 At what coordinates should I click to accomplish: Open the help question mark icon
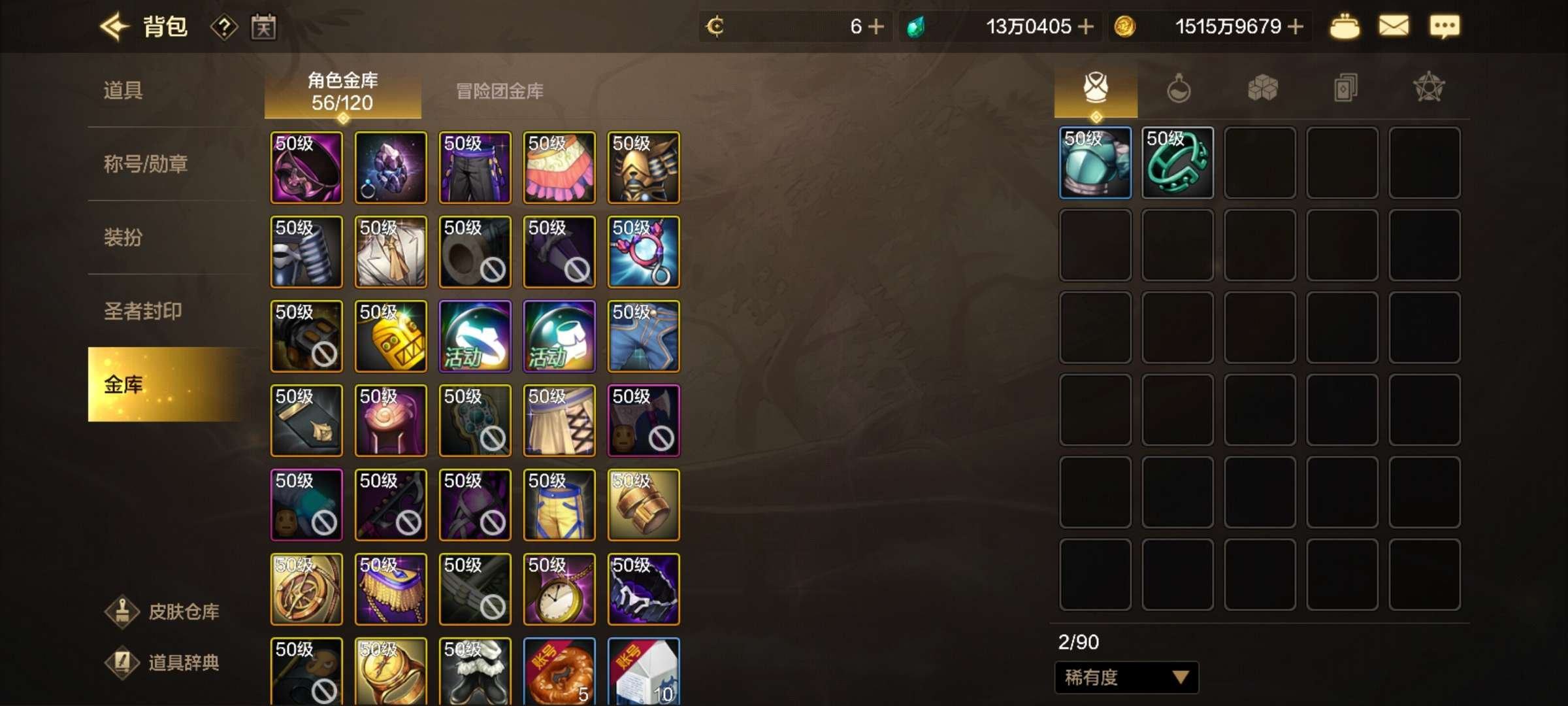tap(223, 27)
